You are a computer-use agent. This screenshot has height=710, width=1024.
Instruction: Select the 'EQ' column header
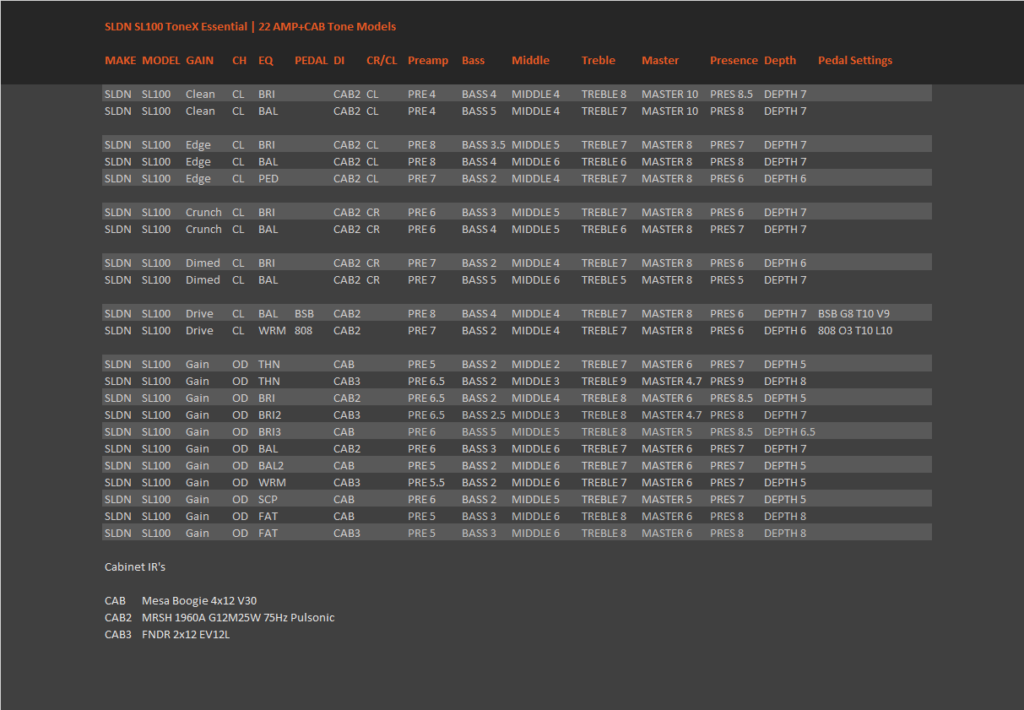pos(266,60)
